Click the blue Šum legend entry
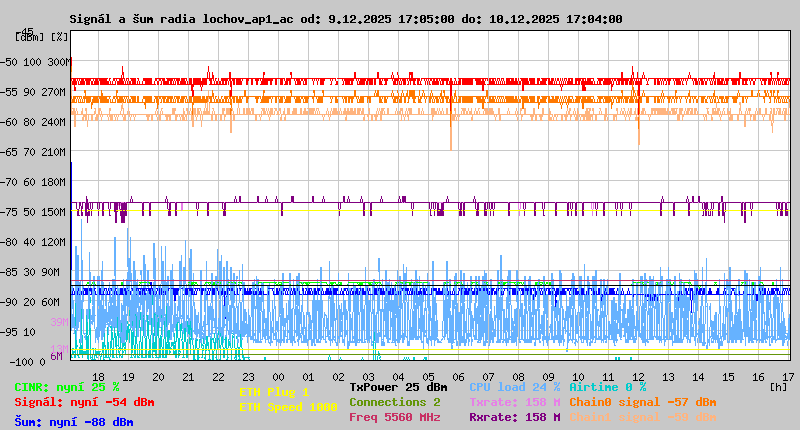 tap(74, 421)
